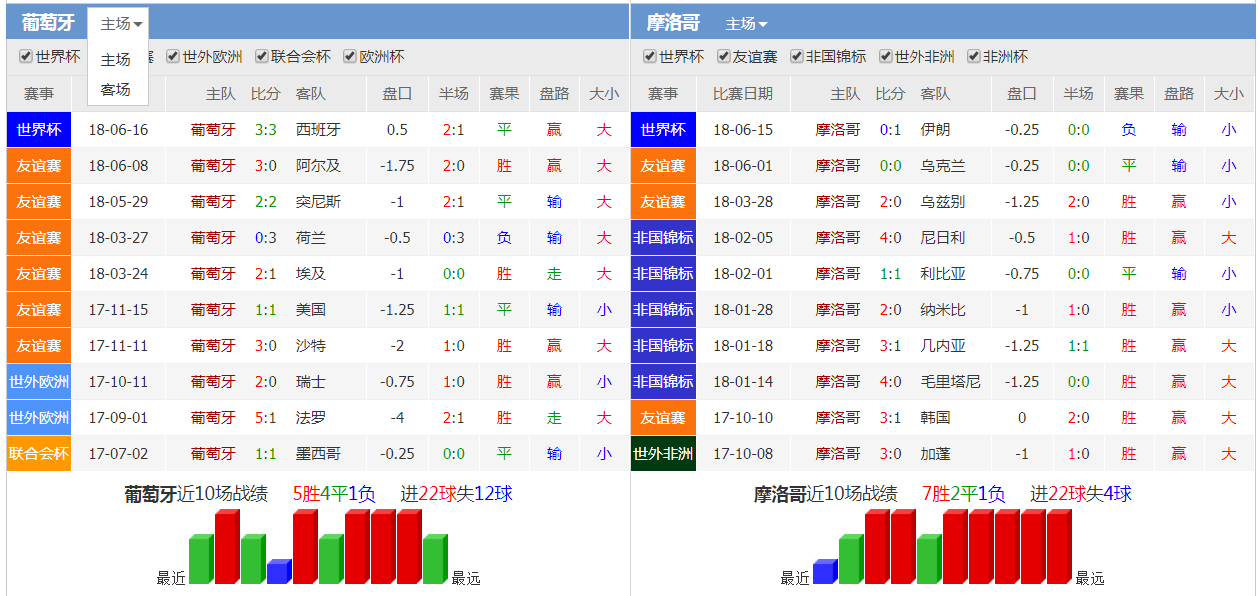Uncheck 世外欧洲 filter checkbox
This screenshot has height=596, width=1258.
pos(173,57)
